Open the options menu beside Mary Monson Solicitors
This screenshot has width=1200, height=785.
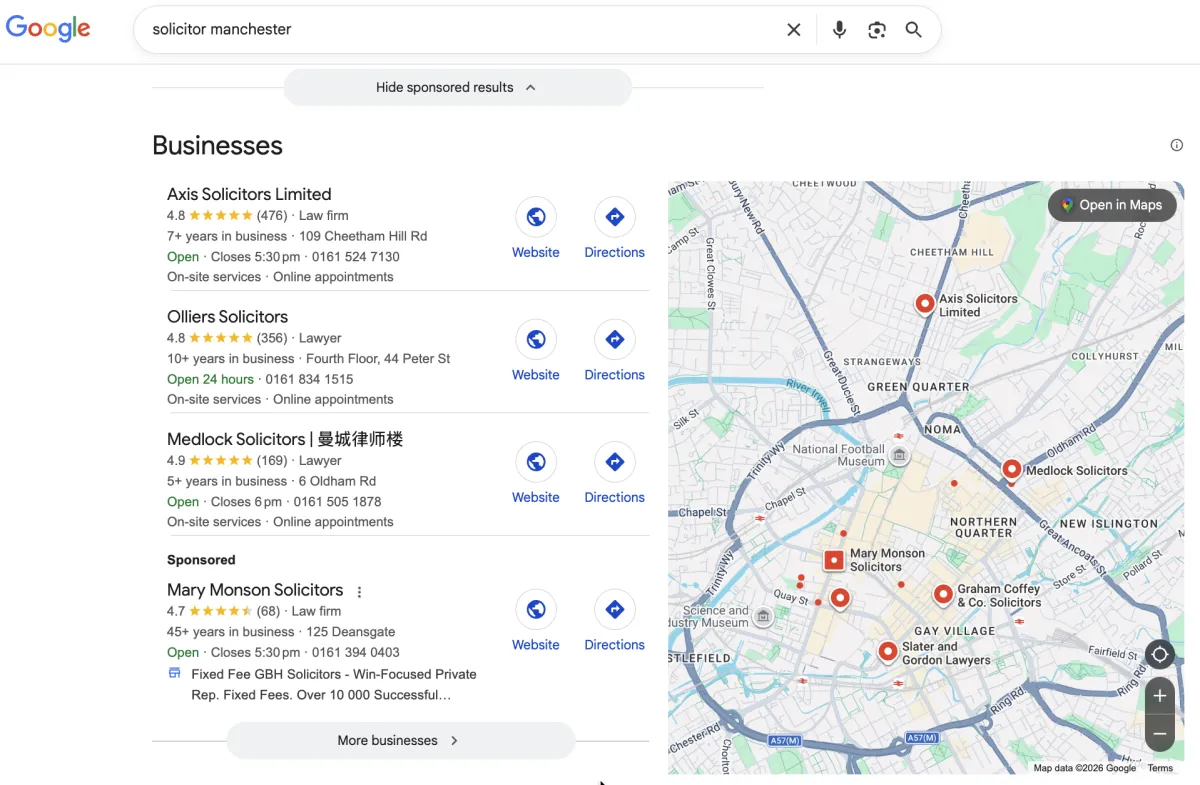tap(360, 592)
